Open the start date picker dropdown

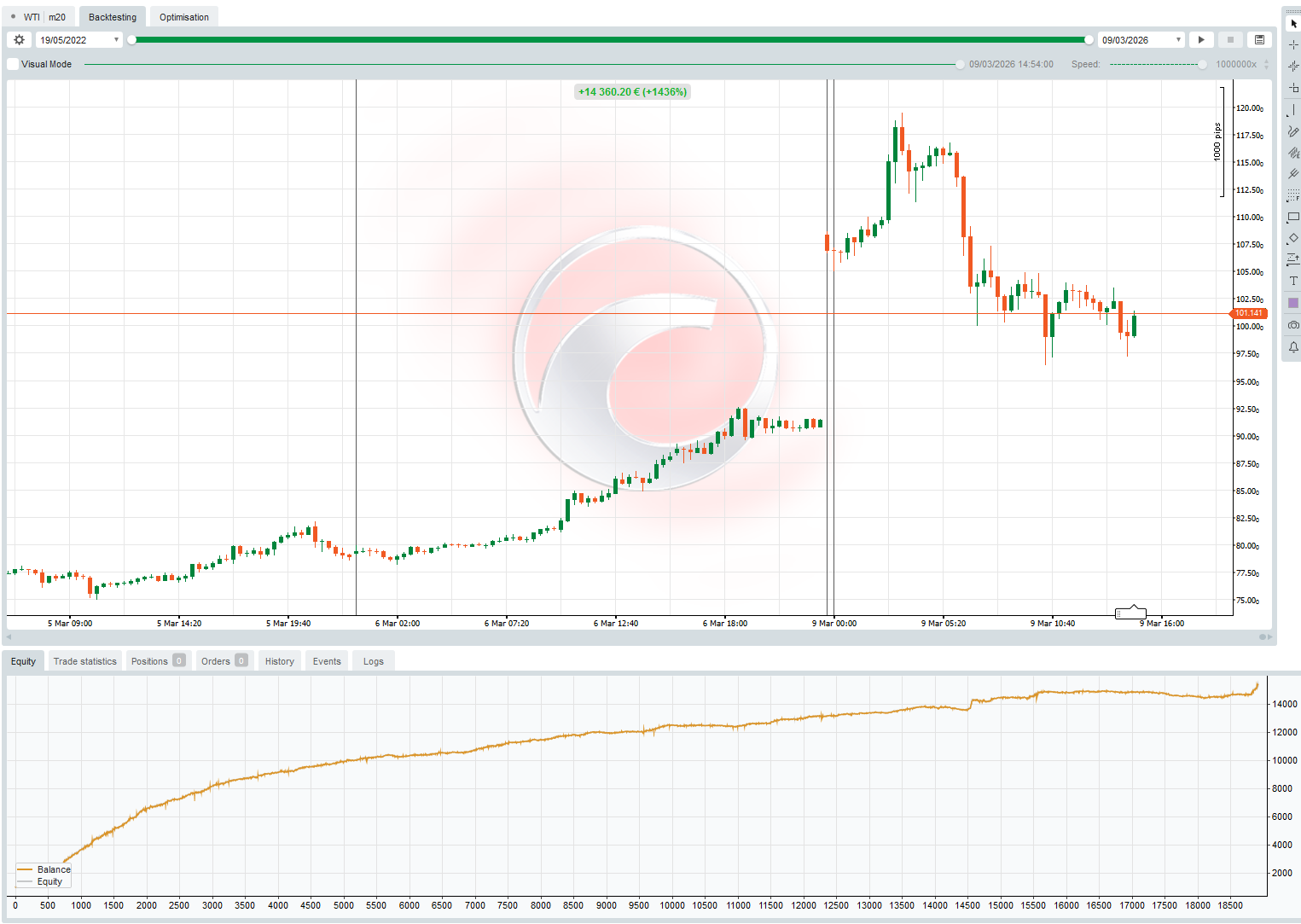pyautogui.click(x=116, y=39)
